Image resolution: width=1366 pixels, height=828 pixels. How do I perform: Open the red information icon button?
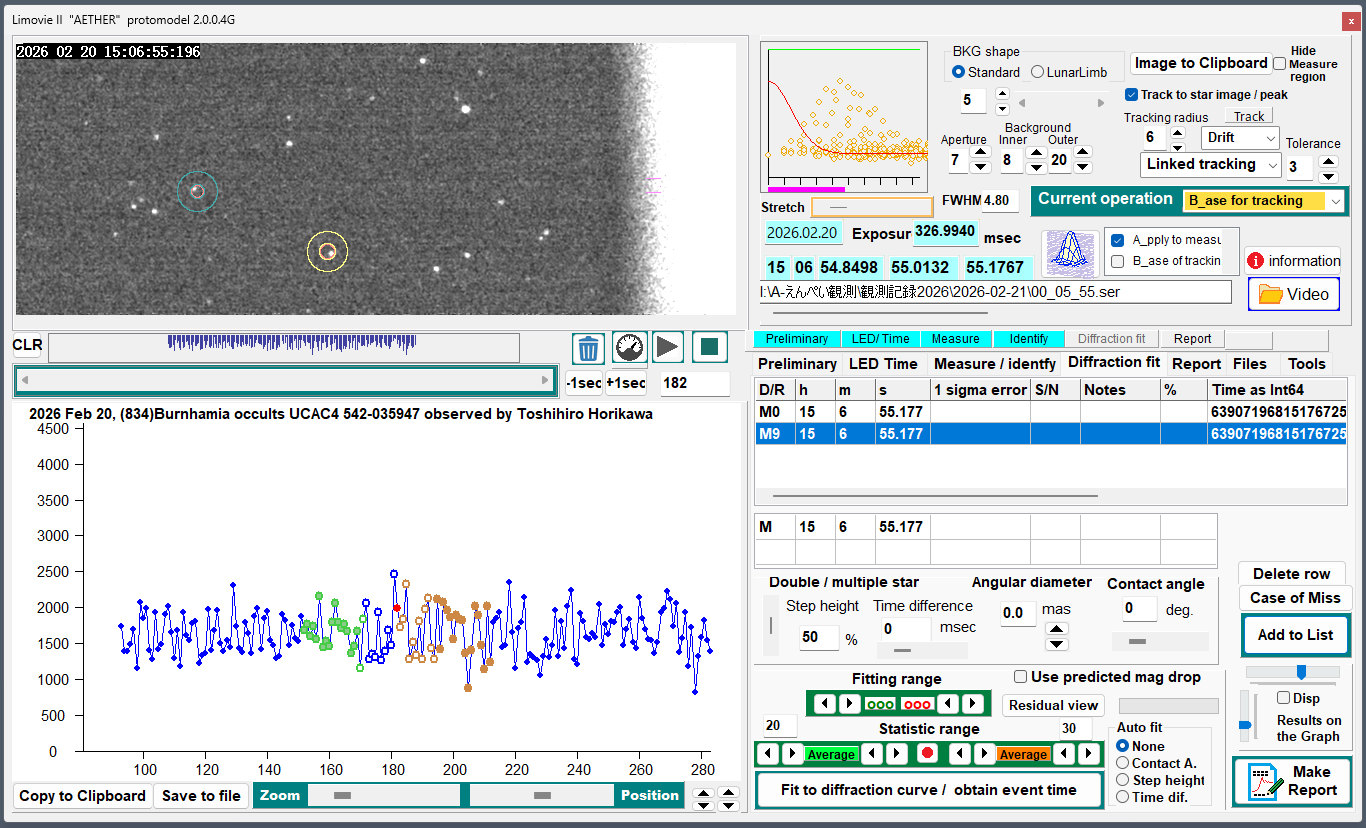coord(1293,261)
